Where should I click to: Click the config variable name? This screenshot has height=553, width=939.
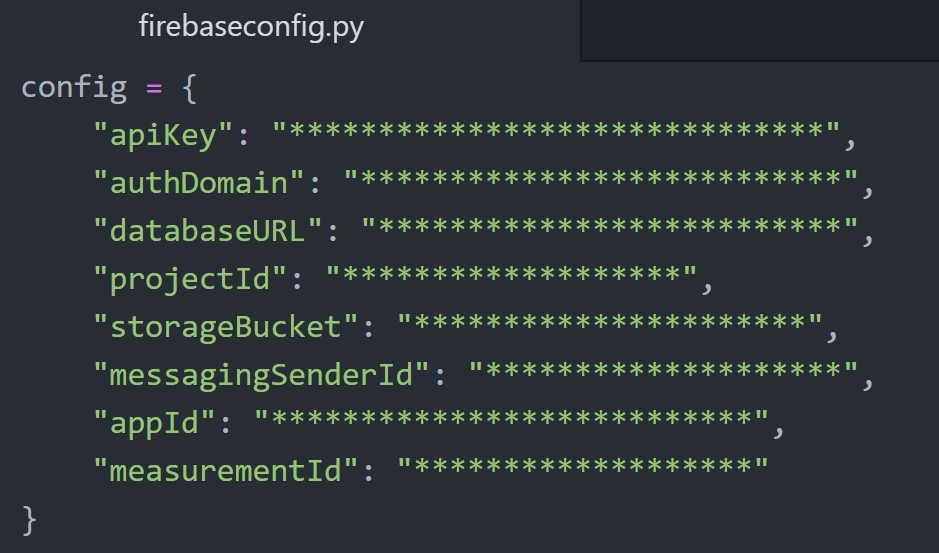[x=74, y=87]
